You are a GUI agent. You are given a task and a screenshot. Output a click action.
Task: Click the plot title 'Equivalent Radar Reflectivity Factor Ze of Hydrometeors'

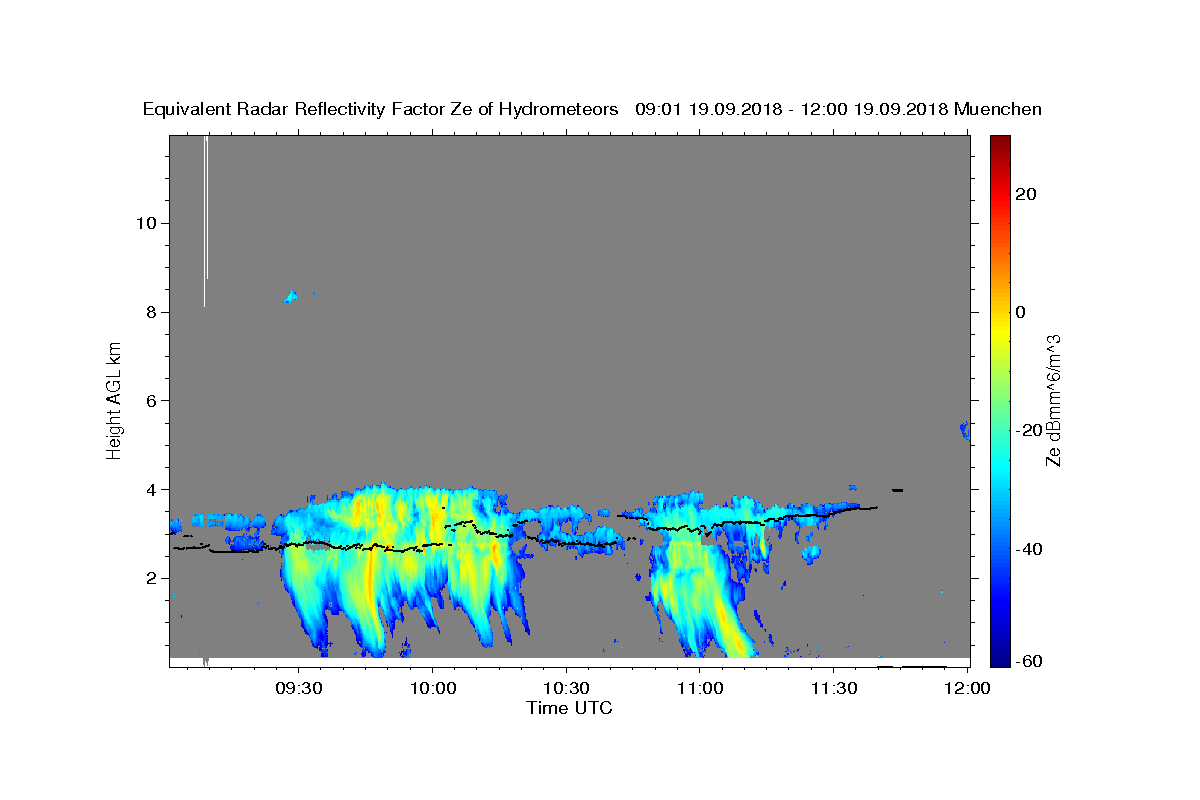tap(381, 109)
